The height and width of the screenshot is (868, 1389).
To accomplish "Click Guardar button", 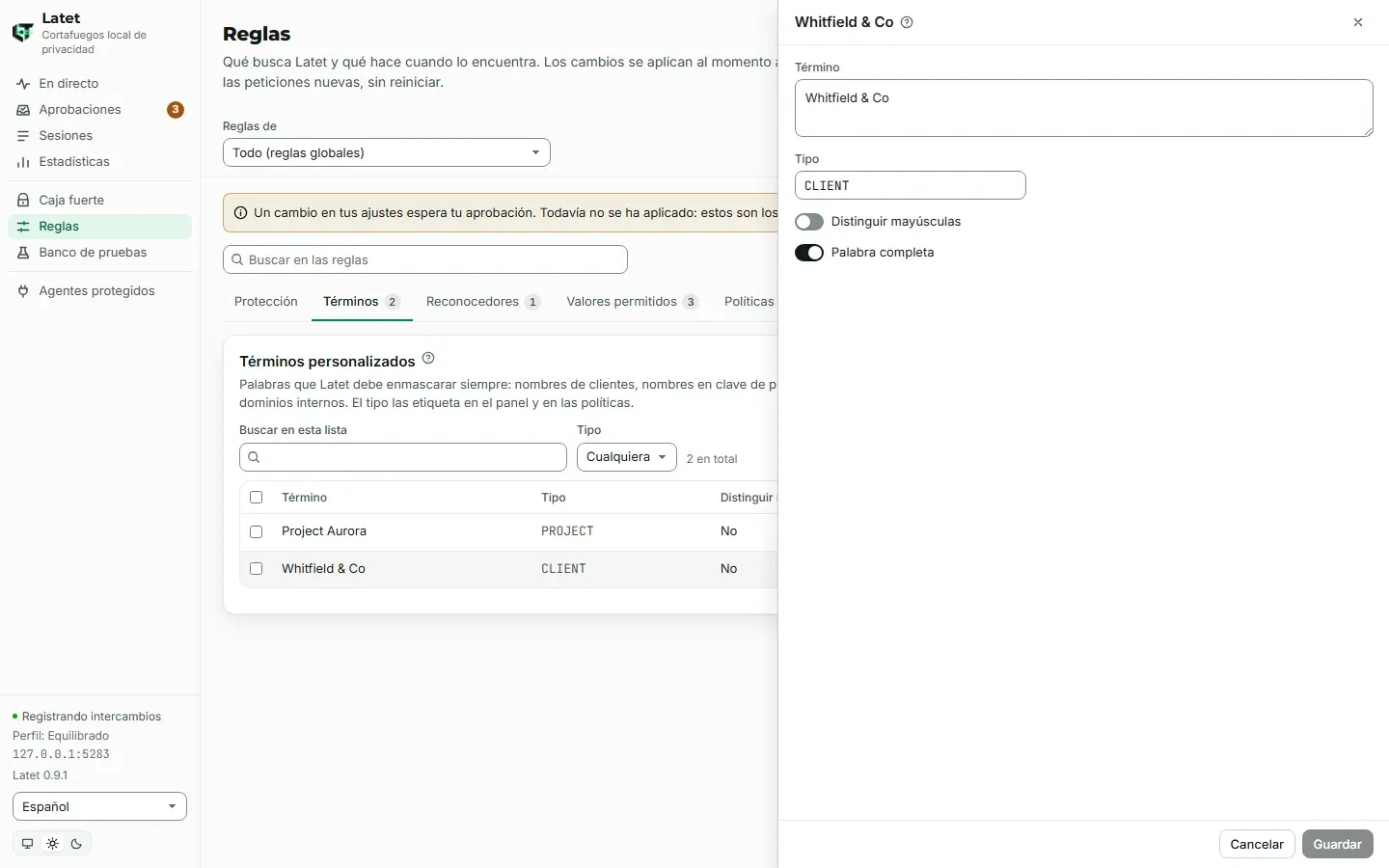I will click(1337, 844).
